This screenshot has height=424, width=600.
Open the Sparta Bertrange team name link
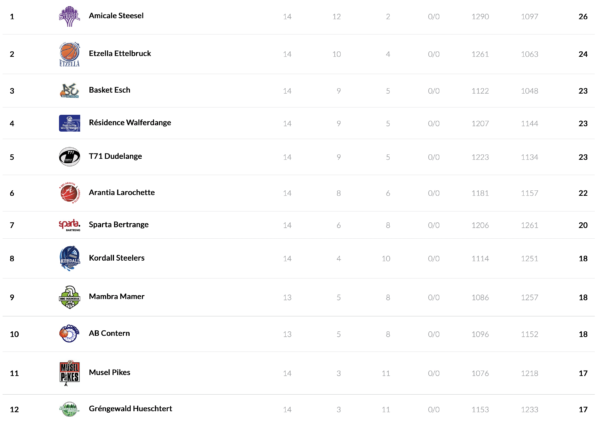(x=118, y=225)
